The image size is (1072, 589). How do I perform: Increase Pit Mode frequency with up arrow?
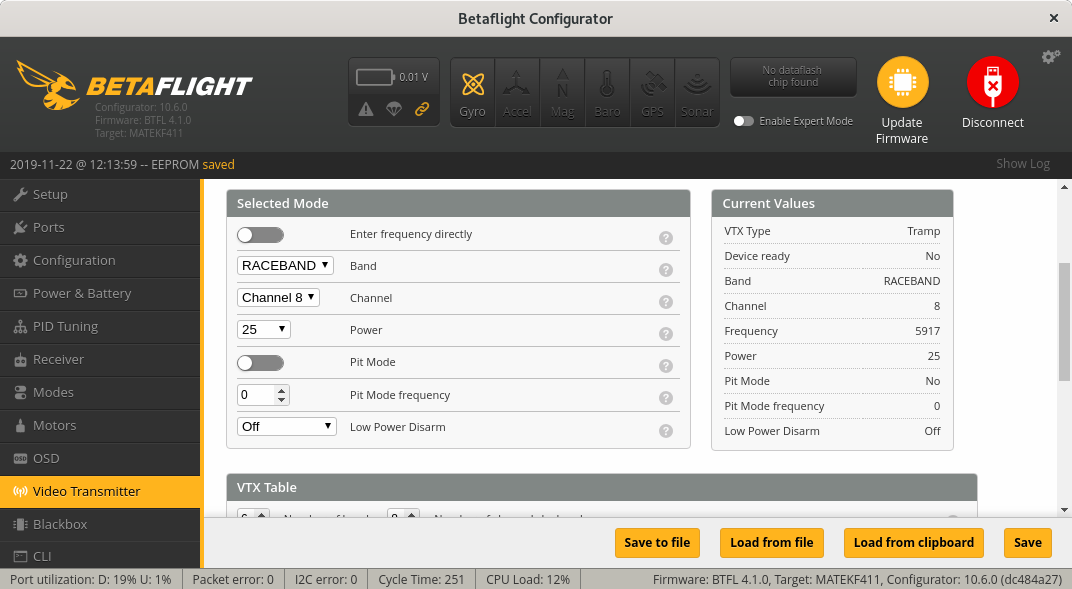[x=282, y=391]
